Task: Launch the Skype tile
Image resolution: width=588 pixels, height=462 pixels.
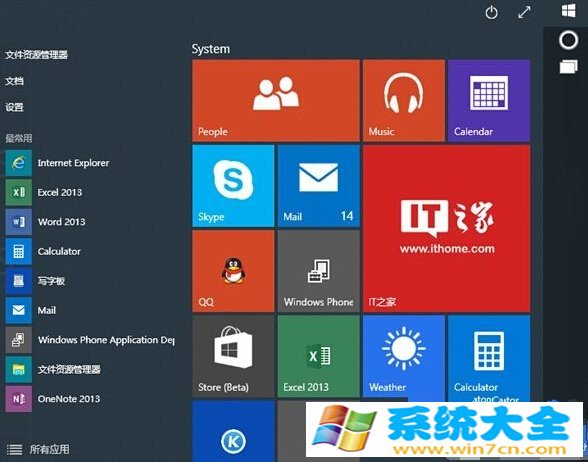Action: pyautogui.click(x=233, y=186)
